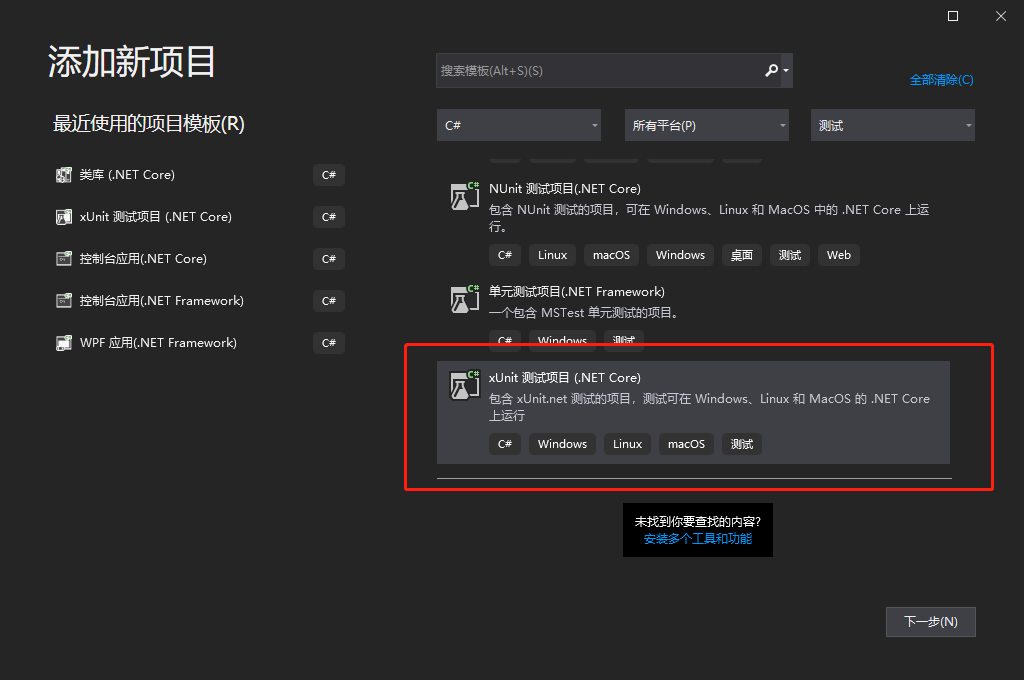Click macOS tag under xUnit template

coord(686,444)
